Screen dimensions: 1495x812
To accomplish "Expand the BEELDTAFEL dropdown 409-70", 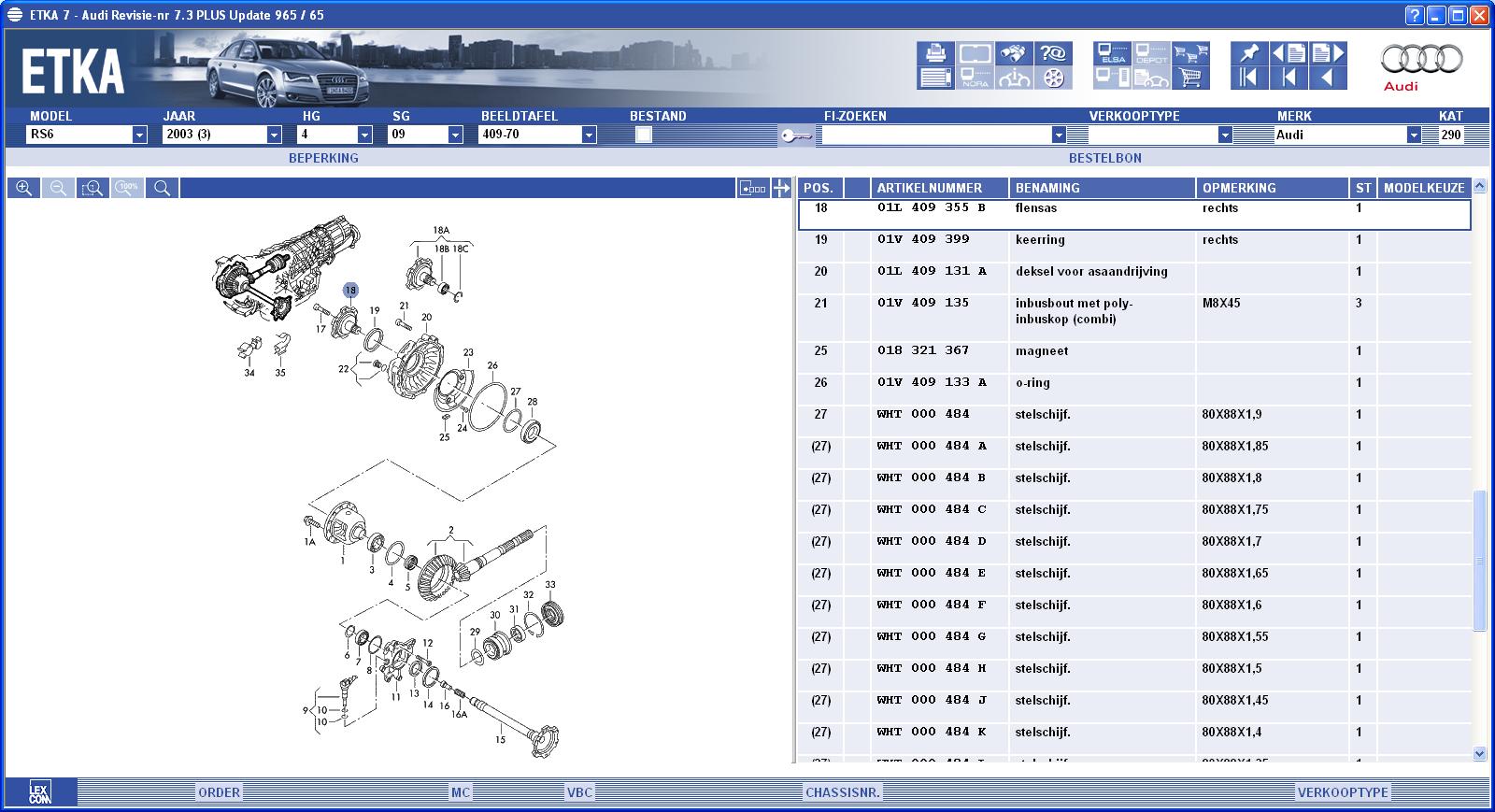I will click(x=589, y=135).
